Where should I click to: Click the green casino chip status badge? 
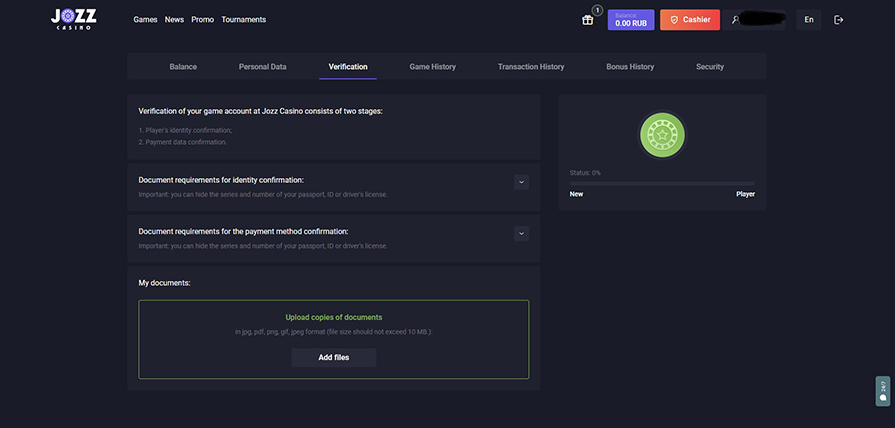(x=661, y=136)
